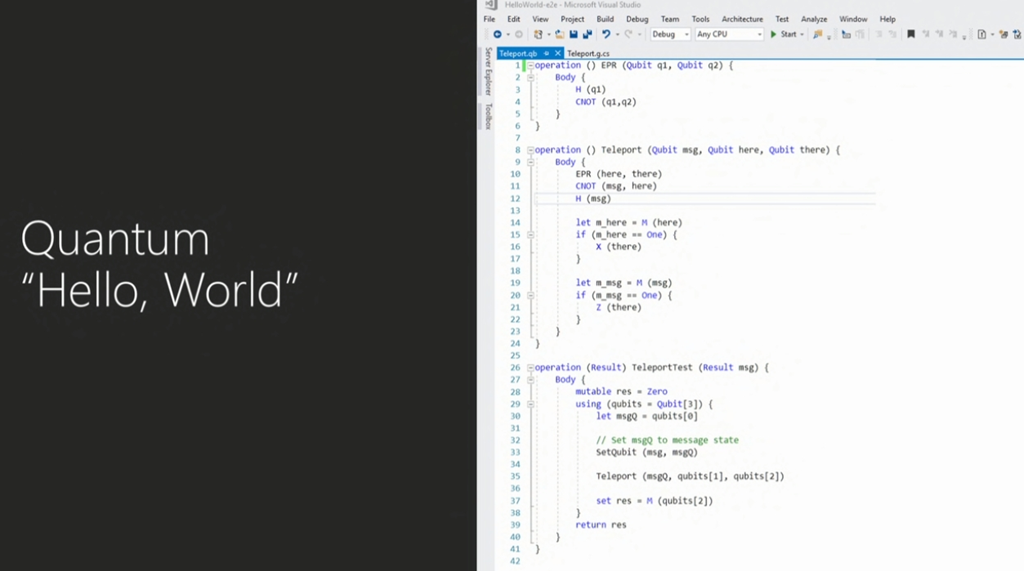Click the 'Z (there)' code line
Viewport: 1024px width, 571px height.
click(618, 308)
